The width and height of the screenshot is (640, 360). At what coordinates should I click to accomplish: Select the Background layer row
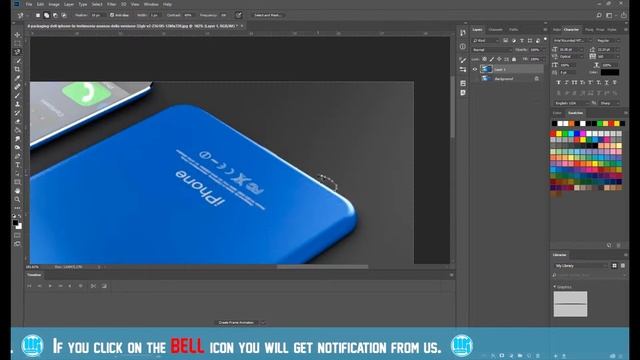[x=507, y=79]
